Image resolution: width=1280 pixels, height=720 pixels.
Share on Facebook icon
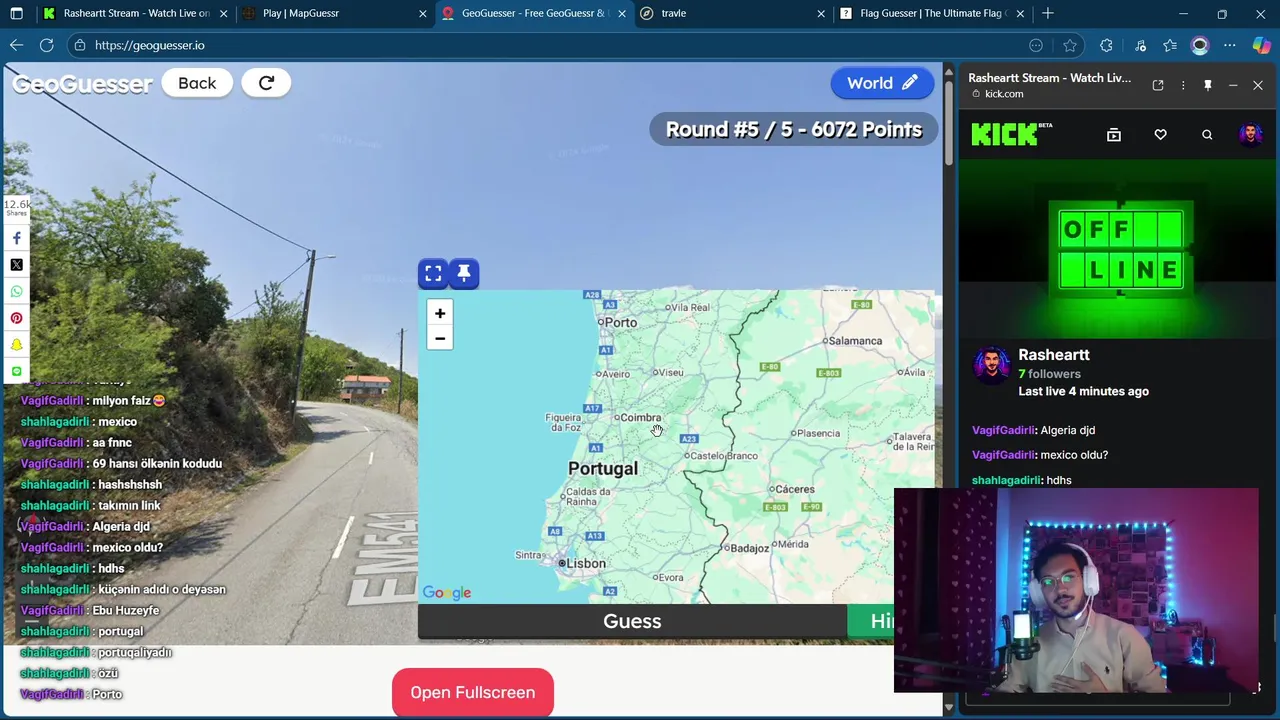(x=16, y=238)
